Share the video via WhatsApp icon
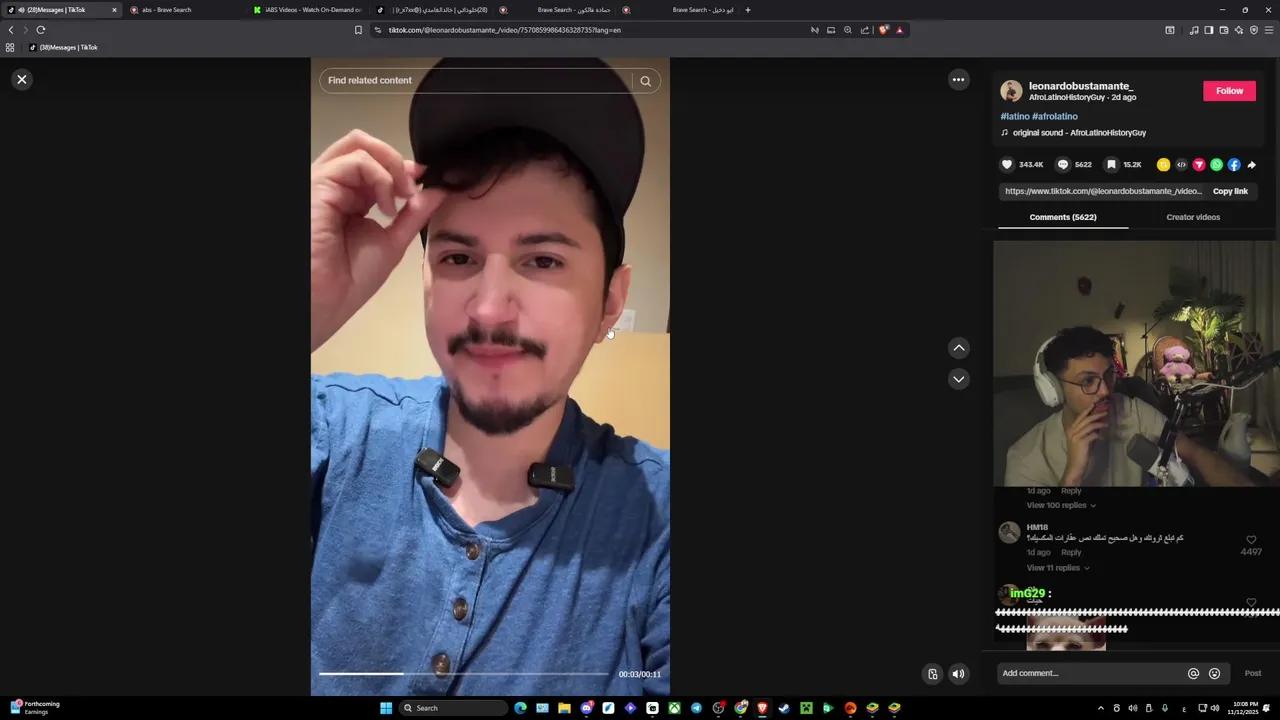The height and width of the screenshot is (720, 1280). [x=1216, y=165]
